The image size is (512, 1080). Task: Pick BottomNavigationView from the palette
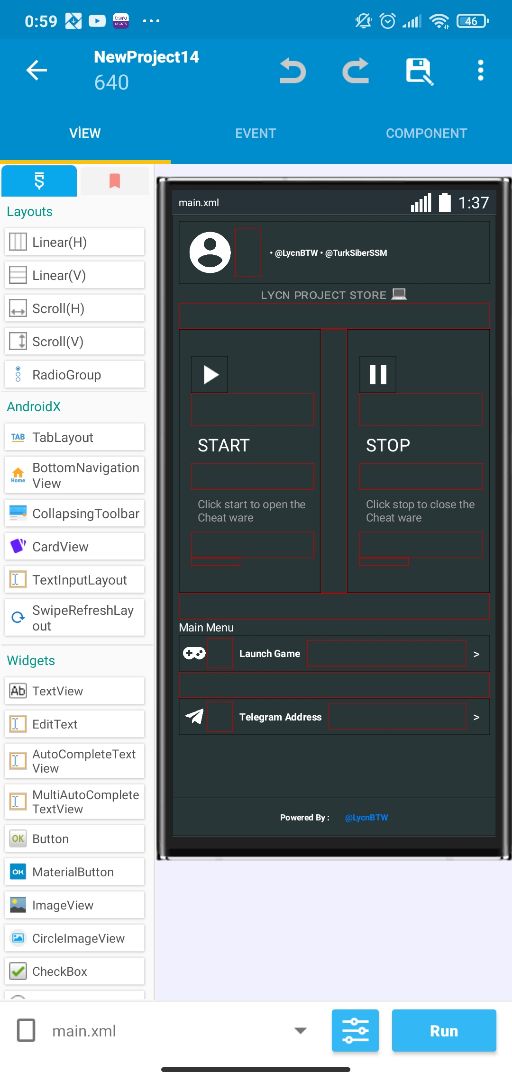click(x=74, y=475)
